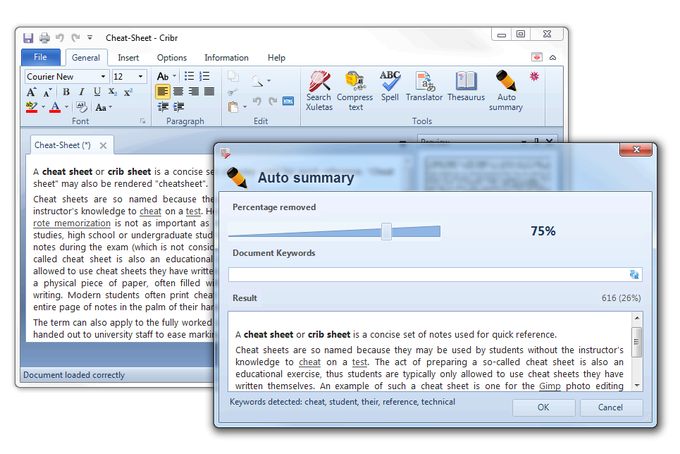Image resolution: width=680 pixels, height=454 pixels.
Task: Open the Thesaurus tool
Action: 466,86
